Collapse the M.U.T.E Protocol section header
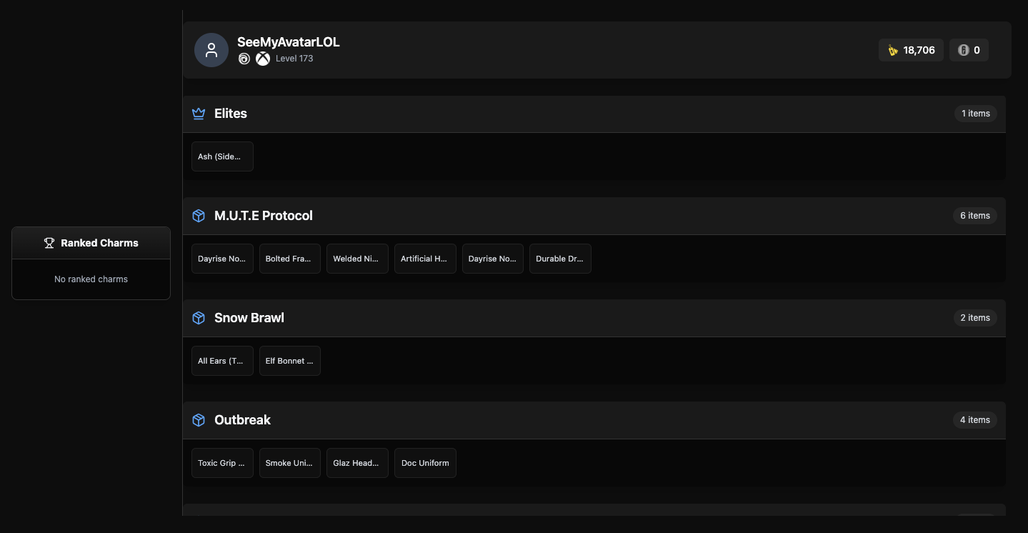This screenshot has height=533, width=1028. tap(594, 216)
